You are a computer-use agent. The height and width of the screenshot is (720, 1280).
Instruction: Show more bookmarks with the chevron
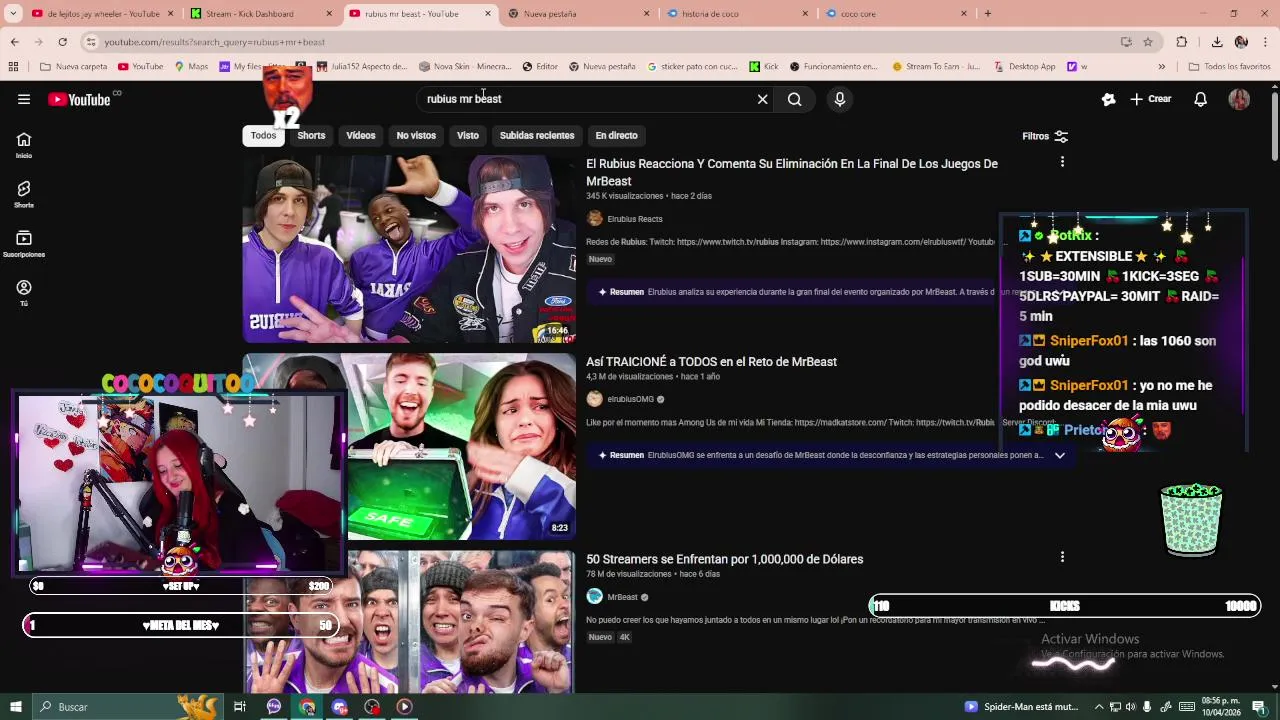[x=1161, y=67]
